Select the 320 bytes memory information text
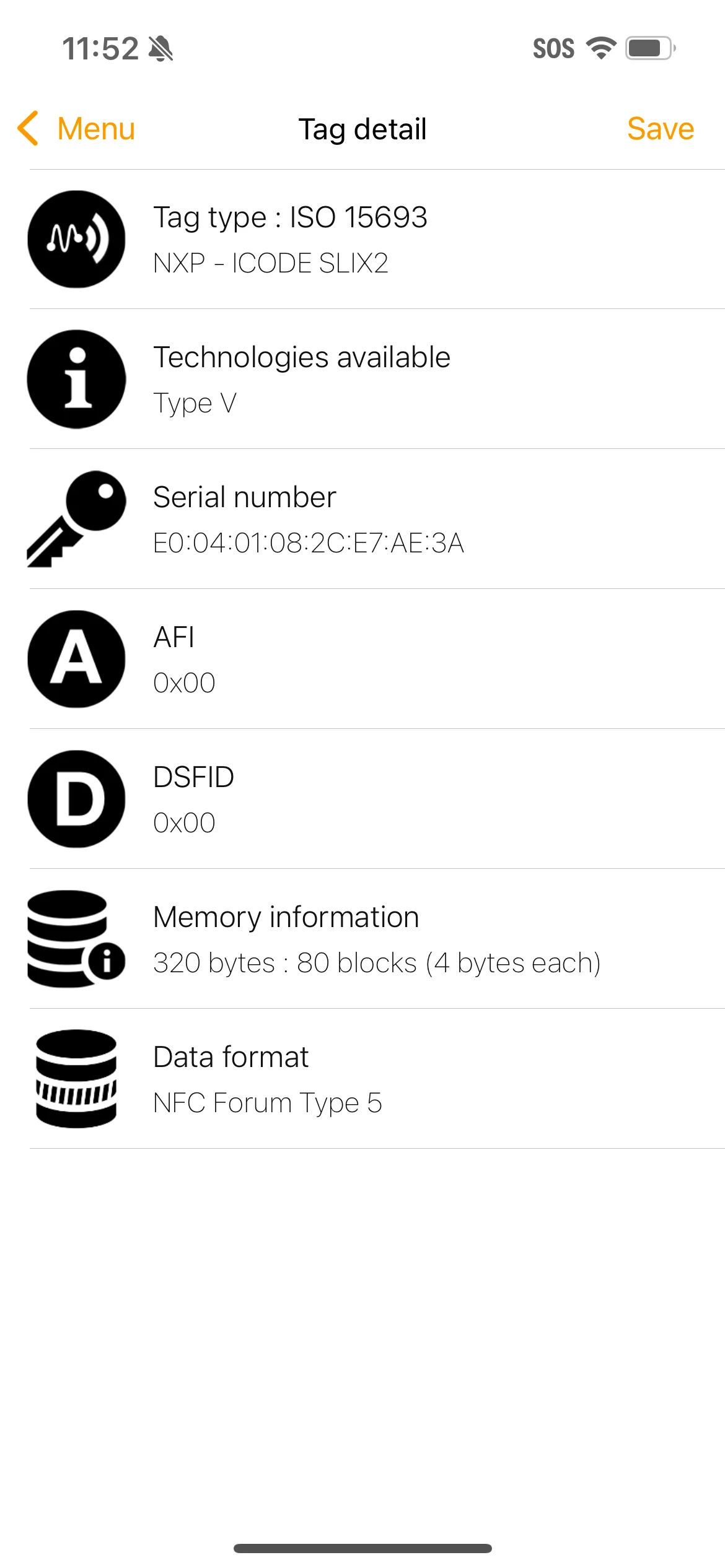The image size is (725, 1568). coord(377,963)
